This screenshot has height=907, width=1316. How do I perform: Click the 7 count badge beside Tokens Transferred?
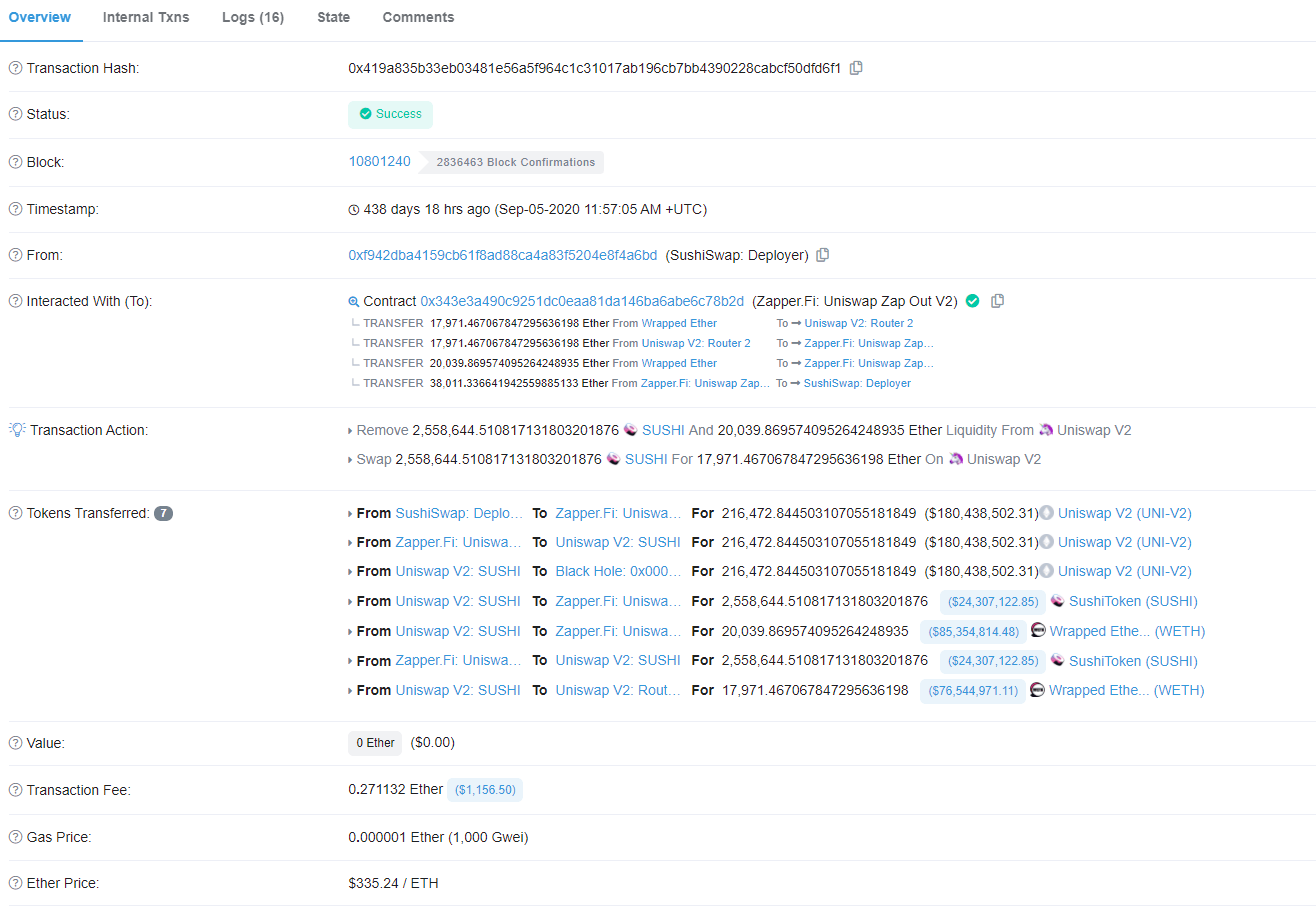coord(163,513)
